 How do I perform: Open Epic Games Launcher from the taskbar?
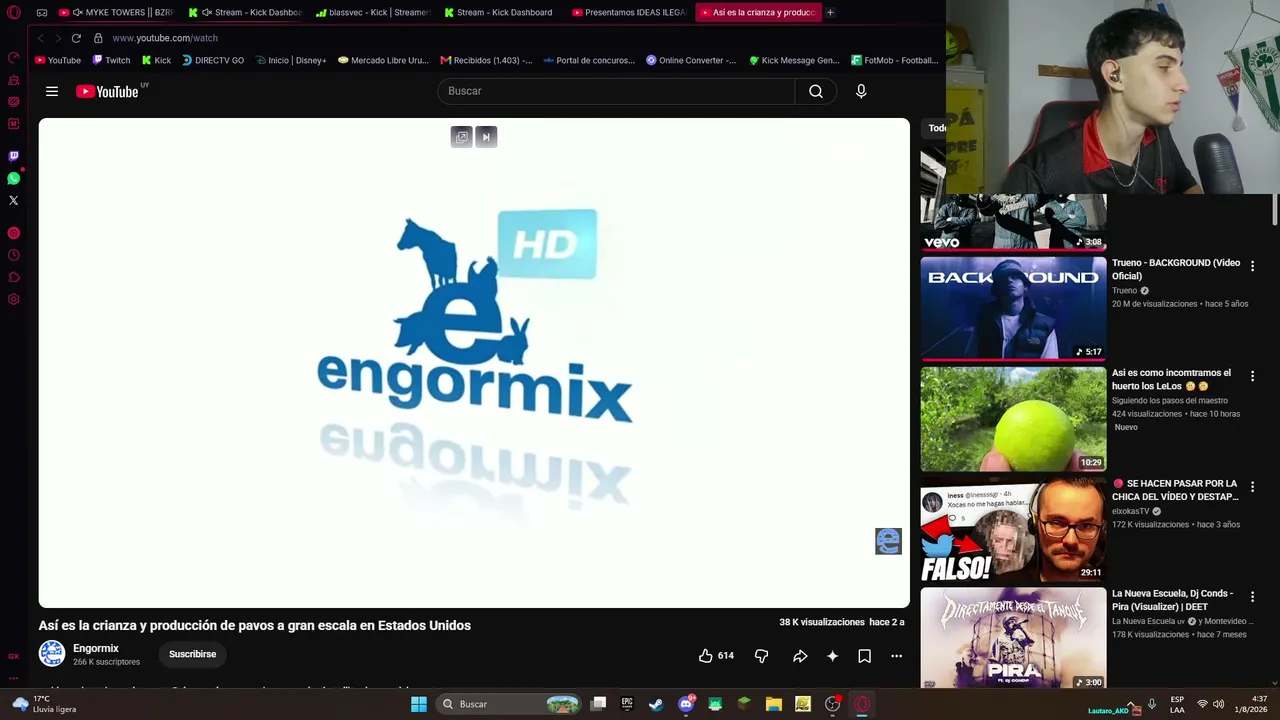tap(627, 704)
